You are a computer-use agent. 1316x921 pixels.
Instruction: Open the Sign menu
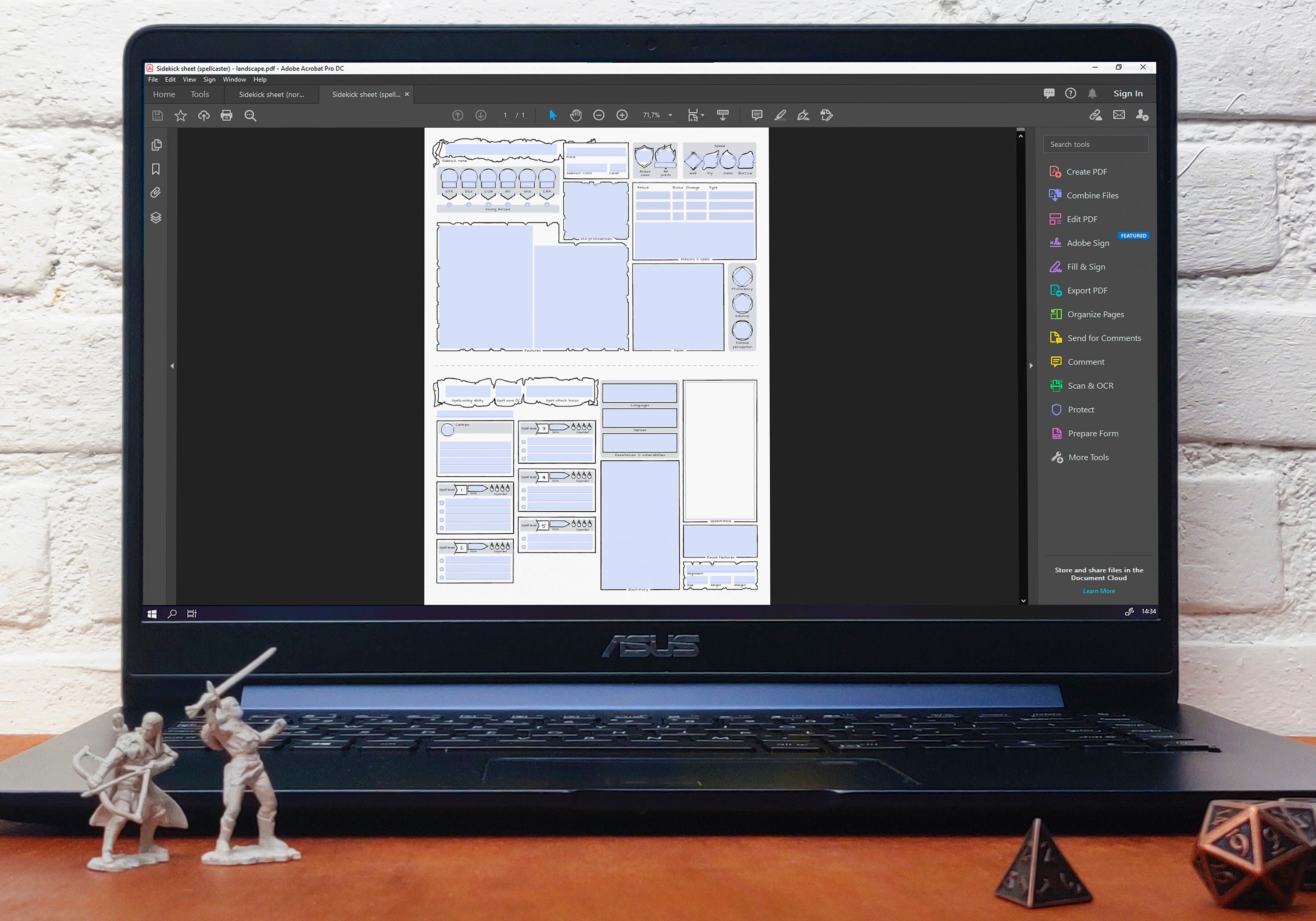[209, 80]
